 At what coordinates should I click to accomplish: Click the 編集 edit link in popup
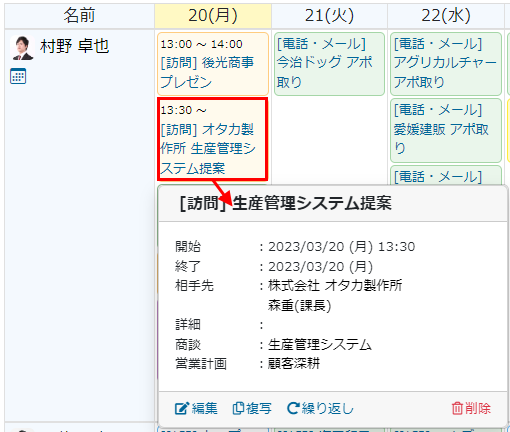tap(196, 408)
